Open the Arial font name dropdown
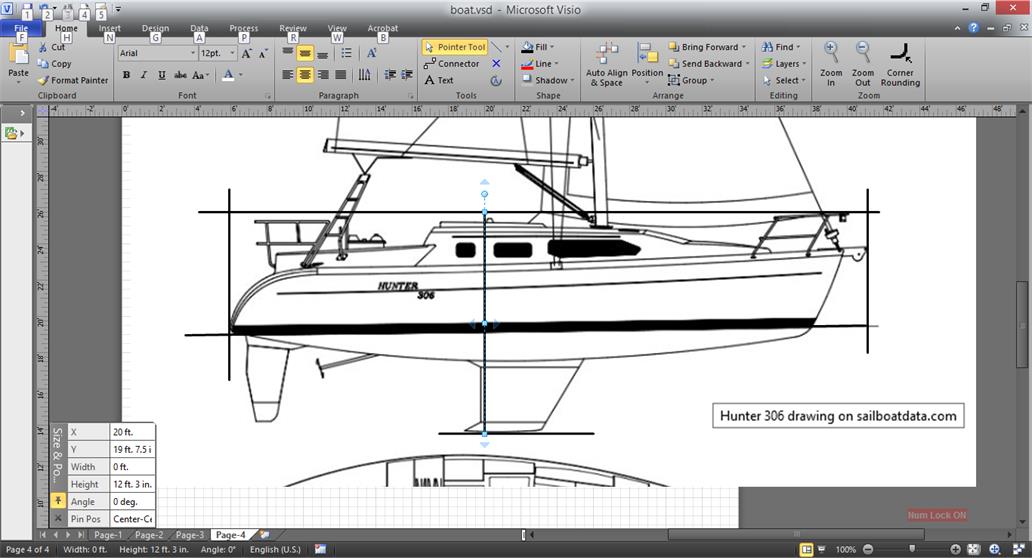The image size is (1032, 558). [193, 53]
